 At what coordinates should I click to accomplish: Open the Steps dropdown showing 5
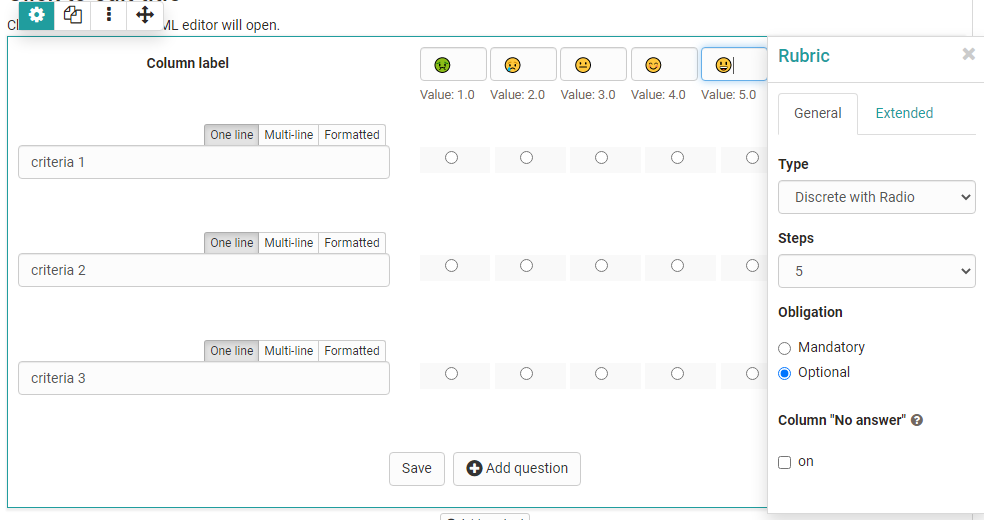(x=877, y=271)
